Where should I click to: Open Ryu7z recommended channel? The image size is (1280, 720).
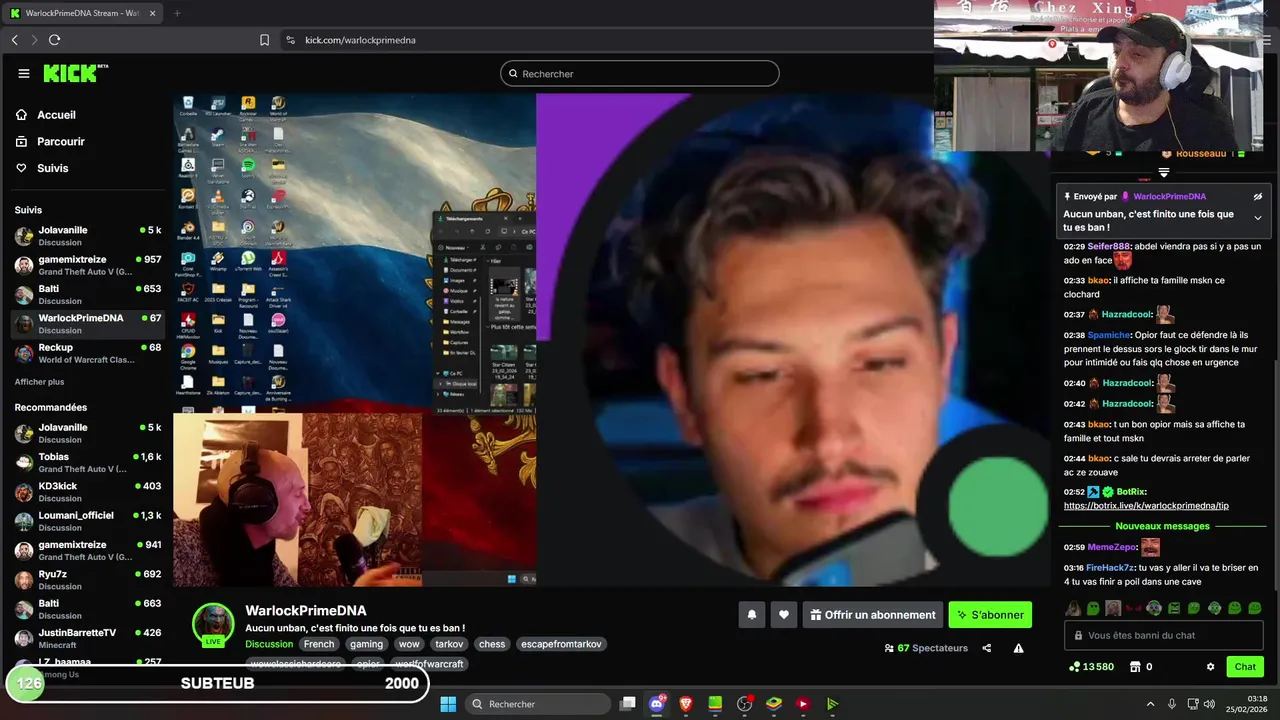click(87, 580)
